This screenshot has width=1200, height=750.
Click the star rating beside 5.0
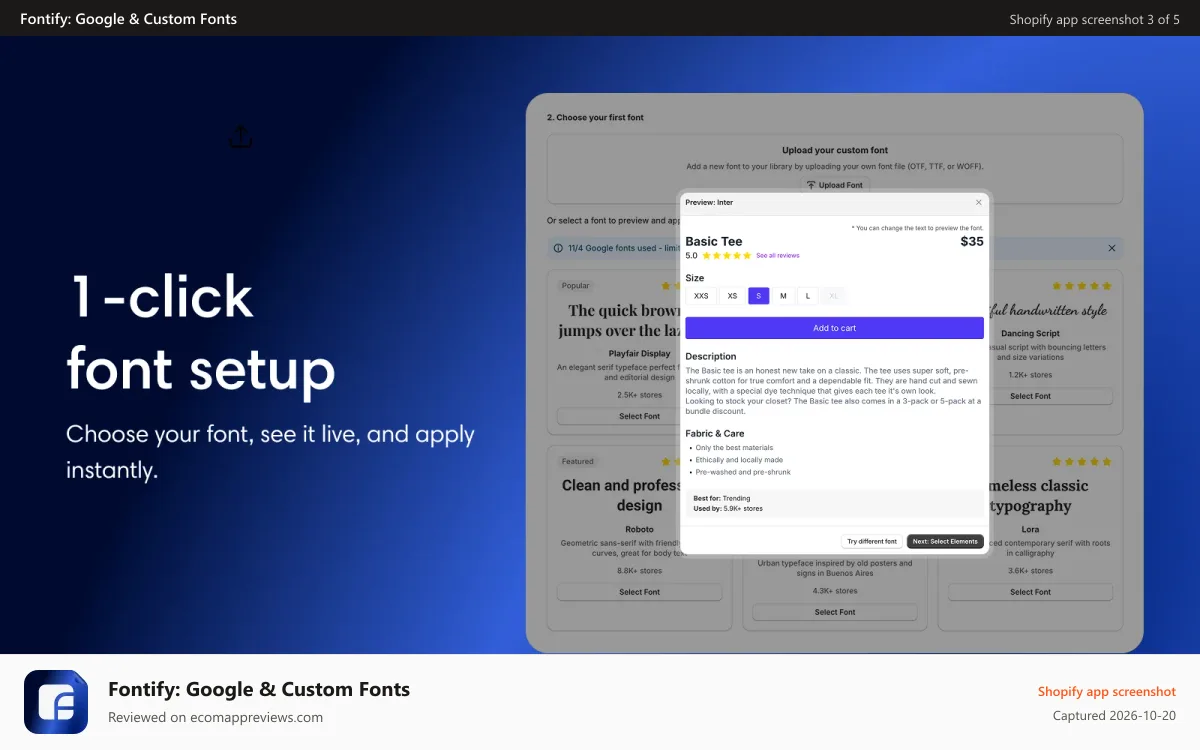pyautogui.click(x=727, y=256)
